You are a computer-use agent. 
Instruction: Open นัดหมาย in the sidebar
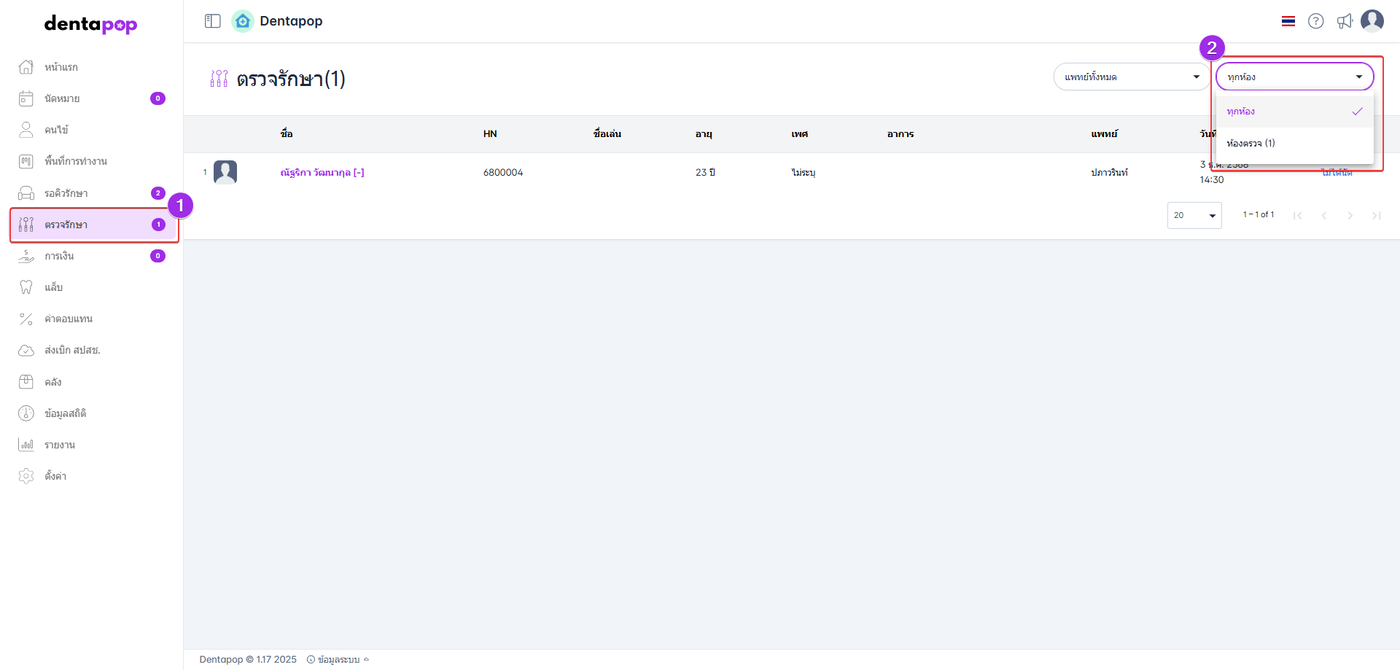click(62, 99)
